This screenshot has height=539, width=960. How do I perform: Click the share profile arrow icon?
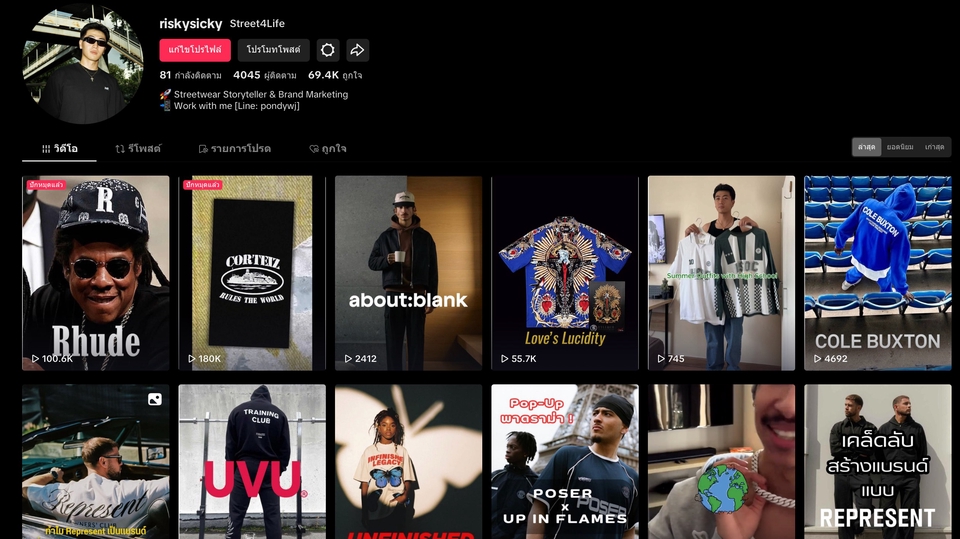pos(358,50)
